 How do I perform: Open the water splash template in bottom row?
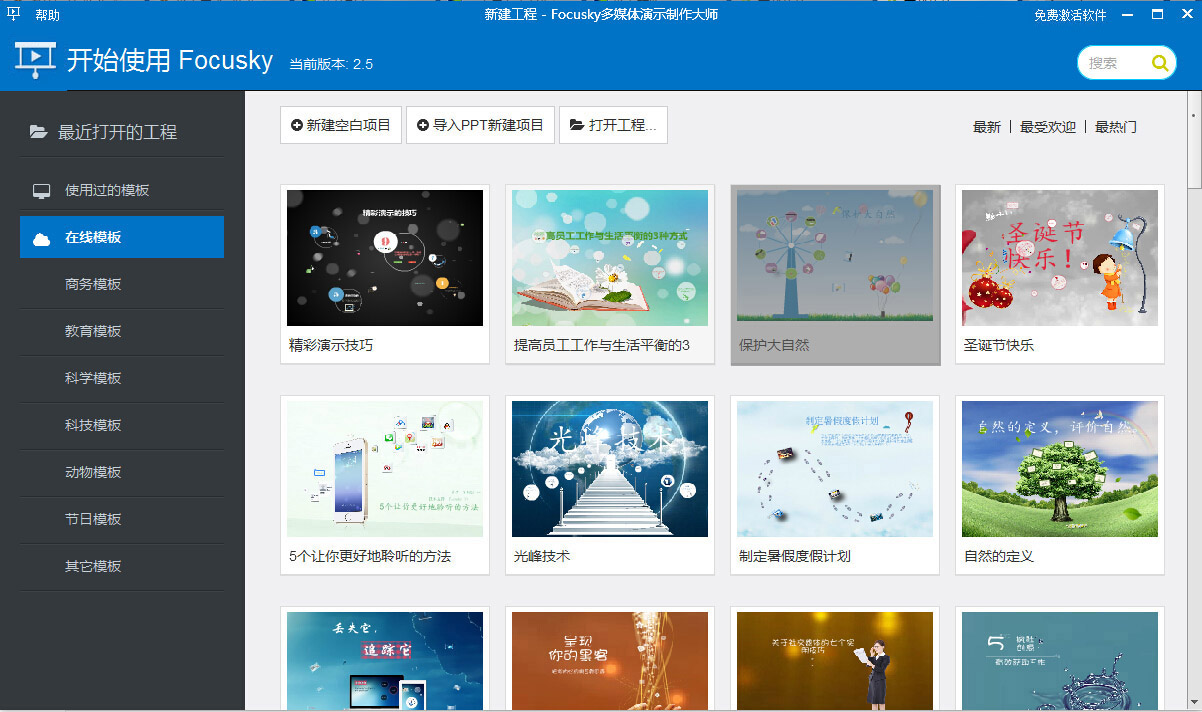pos(1060,659)
